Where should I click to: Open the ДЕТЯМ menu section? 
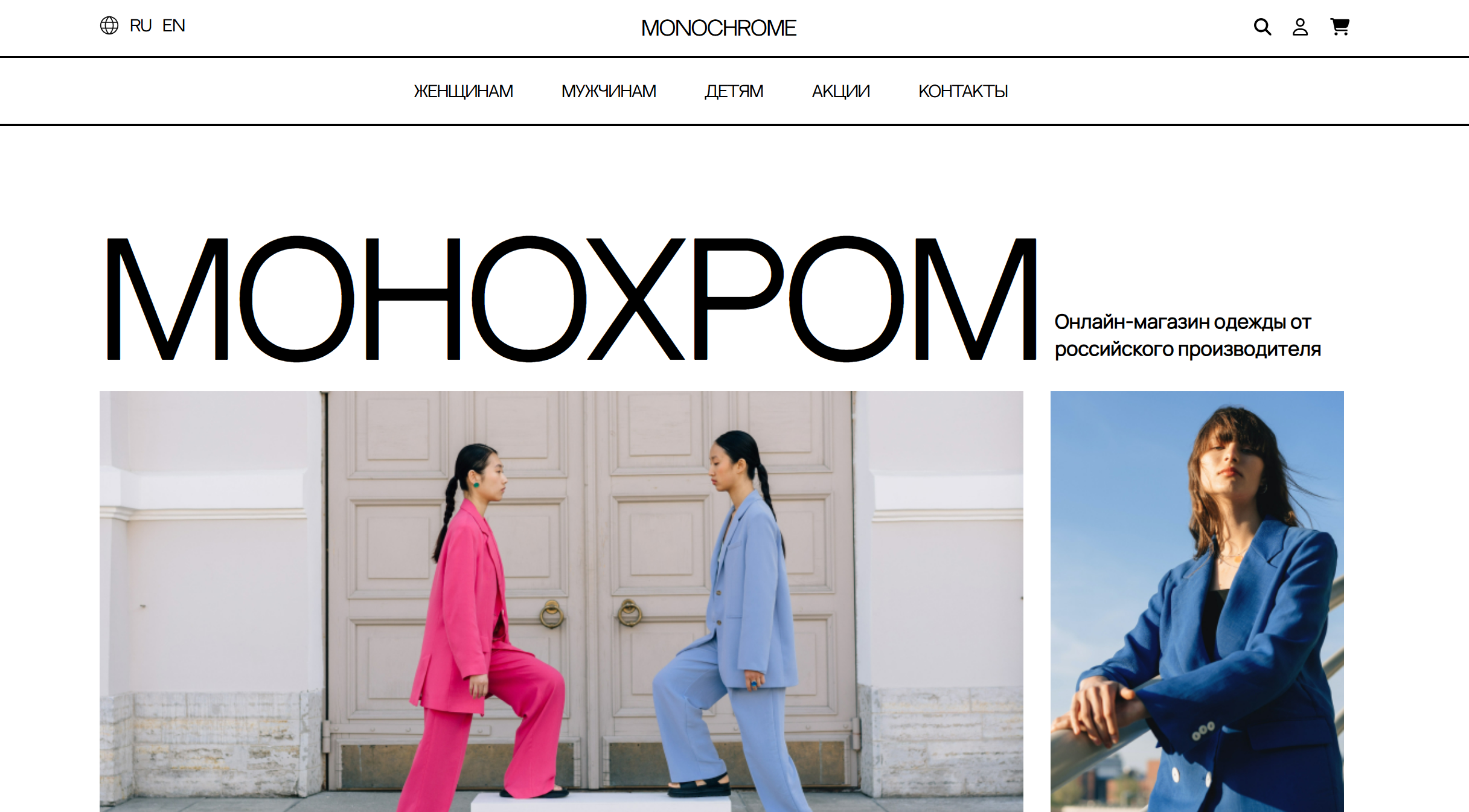(734, 91)
